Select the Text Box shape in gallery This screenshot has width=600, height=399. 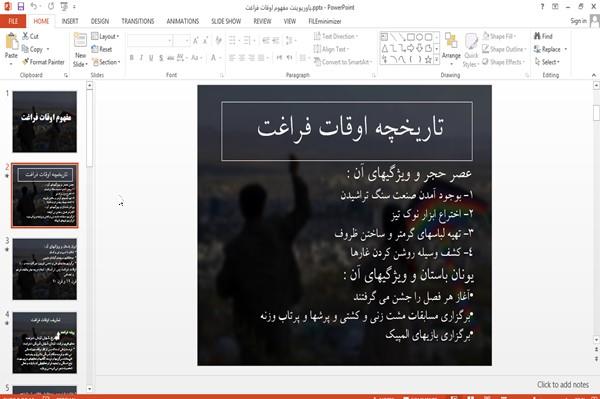point(384,37)
